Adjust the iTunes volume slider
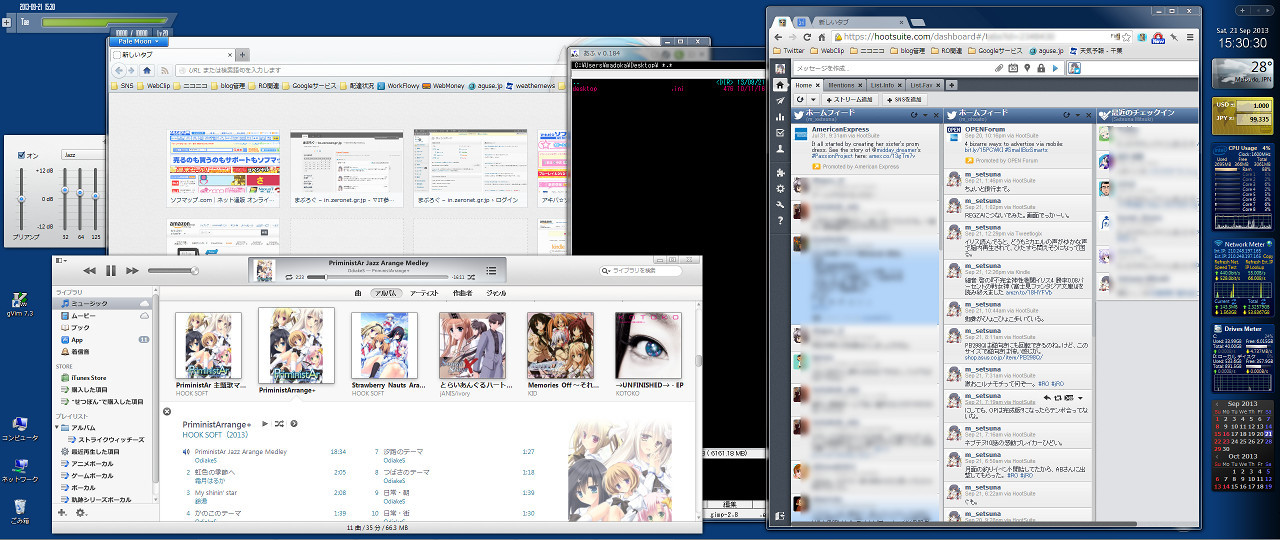Image resolution: width=1280 pixels, height=540 pixels. (x=173, y=271)
